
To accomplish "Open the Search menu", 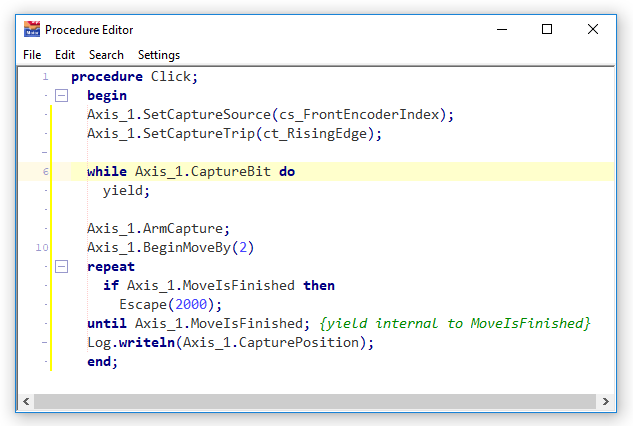I will (x=106, y=55).
